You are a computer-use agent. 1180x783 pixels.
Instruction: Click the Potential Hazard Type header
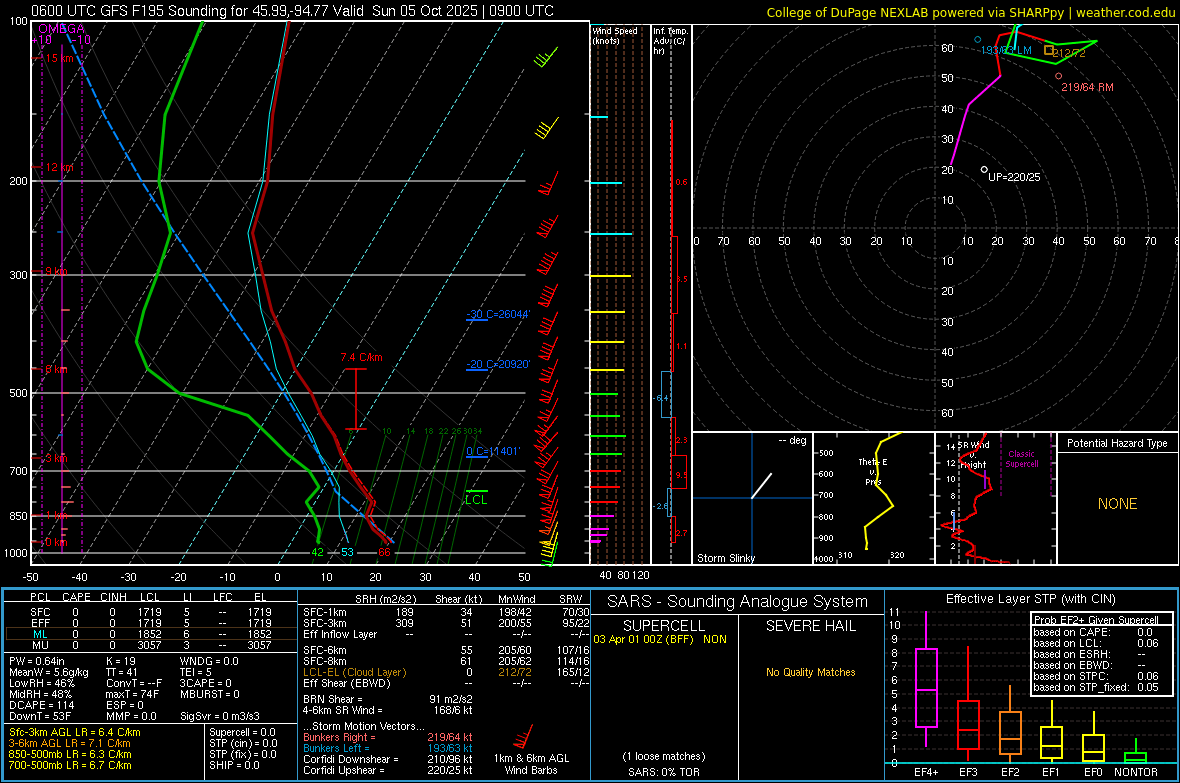1117,443
